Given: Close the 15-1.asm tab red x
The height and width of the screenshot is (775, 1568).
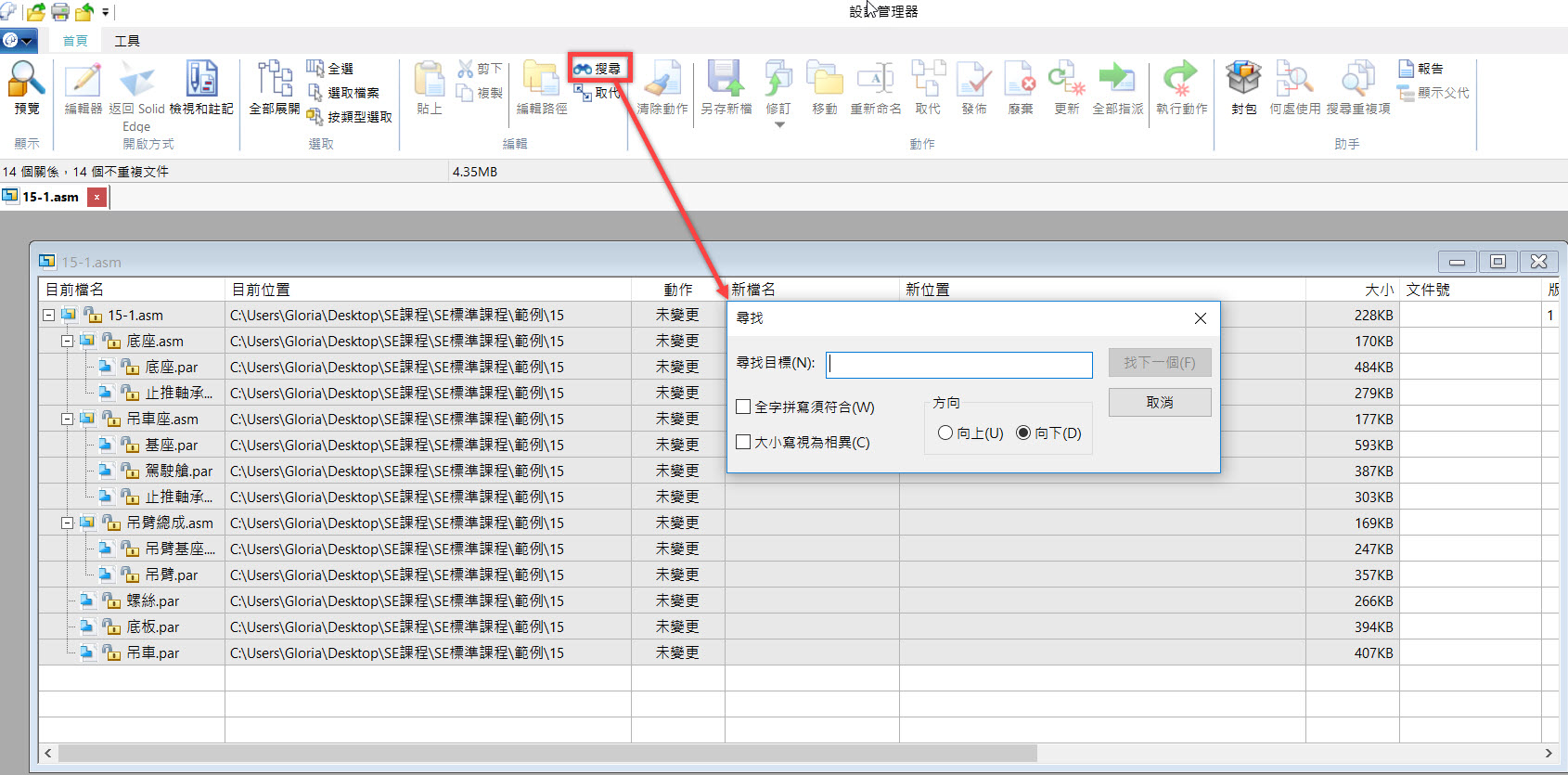Looking at the screenshot, I should [x=96, y=197].
